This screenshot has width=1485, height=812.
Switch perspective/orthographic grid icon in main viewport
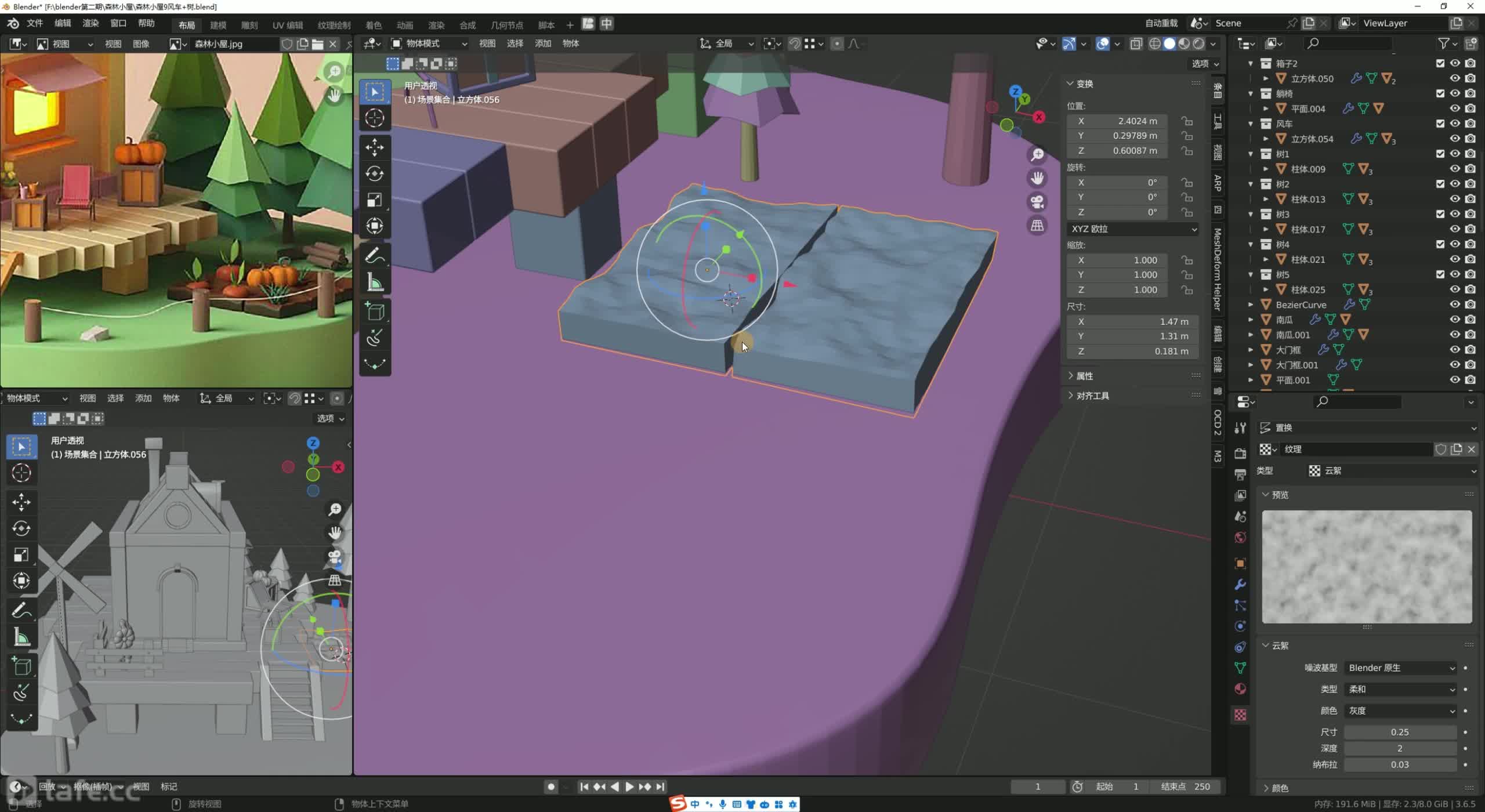[1037, 226]
